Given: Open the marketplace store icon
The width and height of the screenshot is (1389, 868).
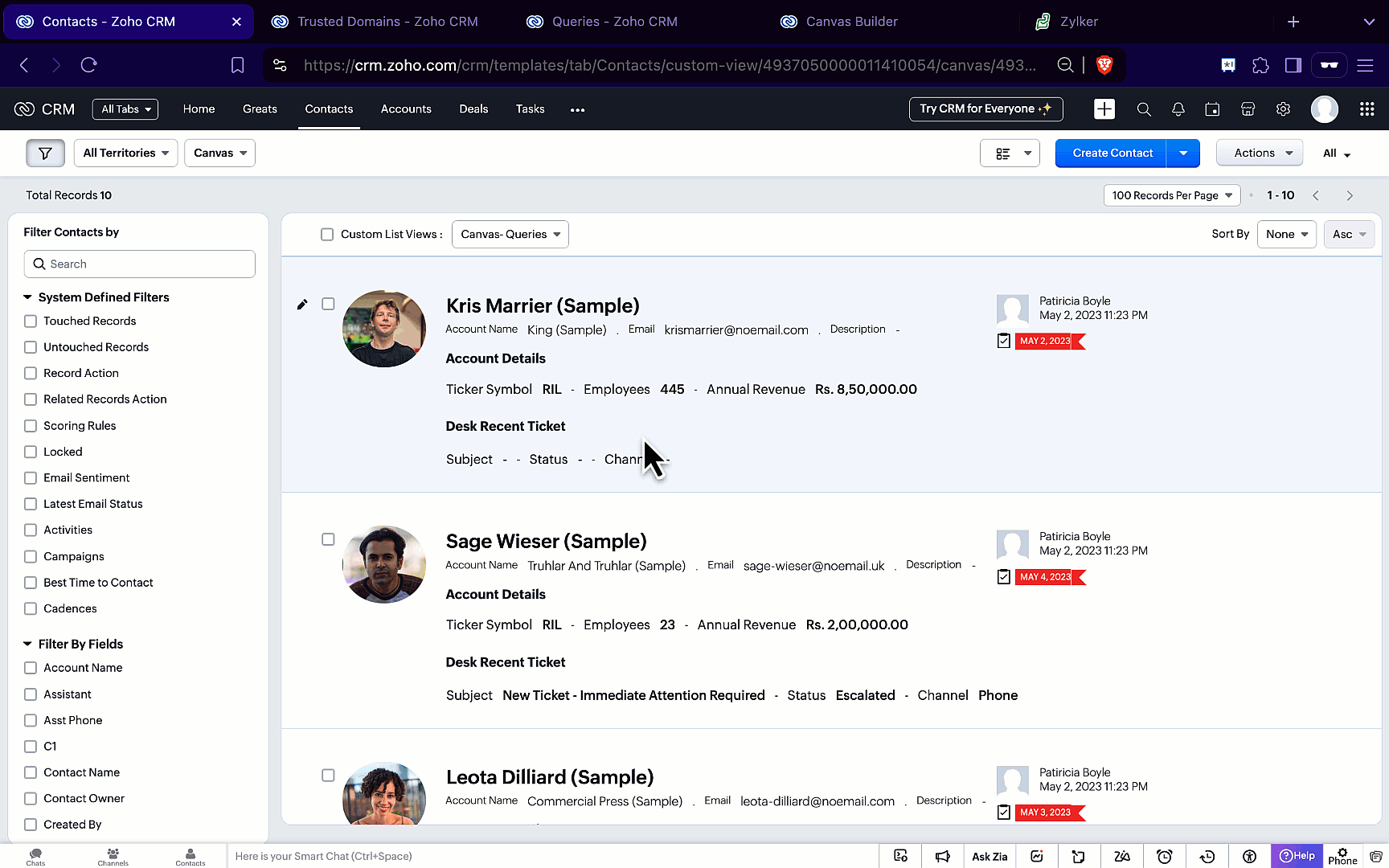Looking at the screenshot, I should click(1248, 109).
